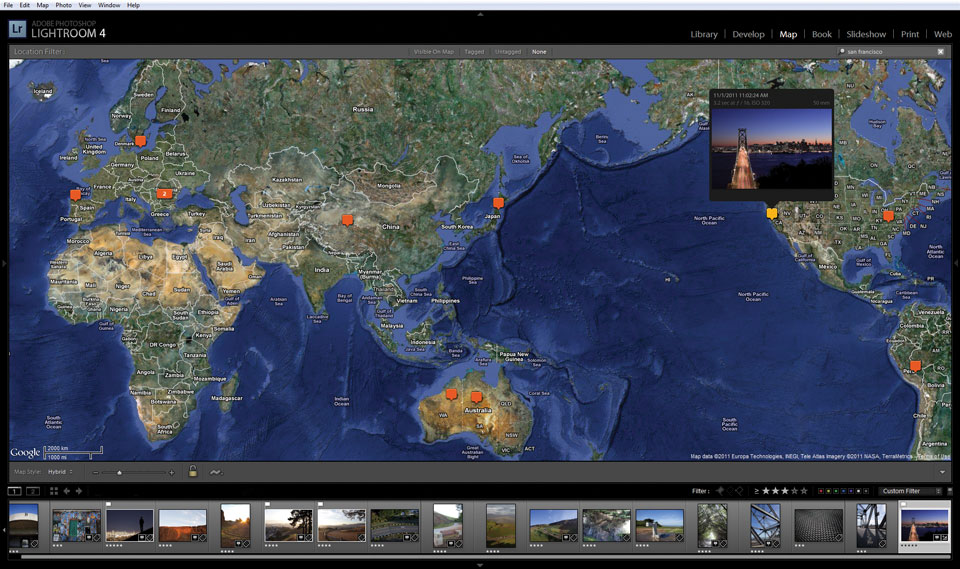Click the western Australia map pin
Screen dimensions: 960x569
[452, 394]
